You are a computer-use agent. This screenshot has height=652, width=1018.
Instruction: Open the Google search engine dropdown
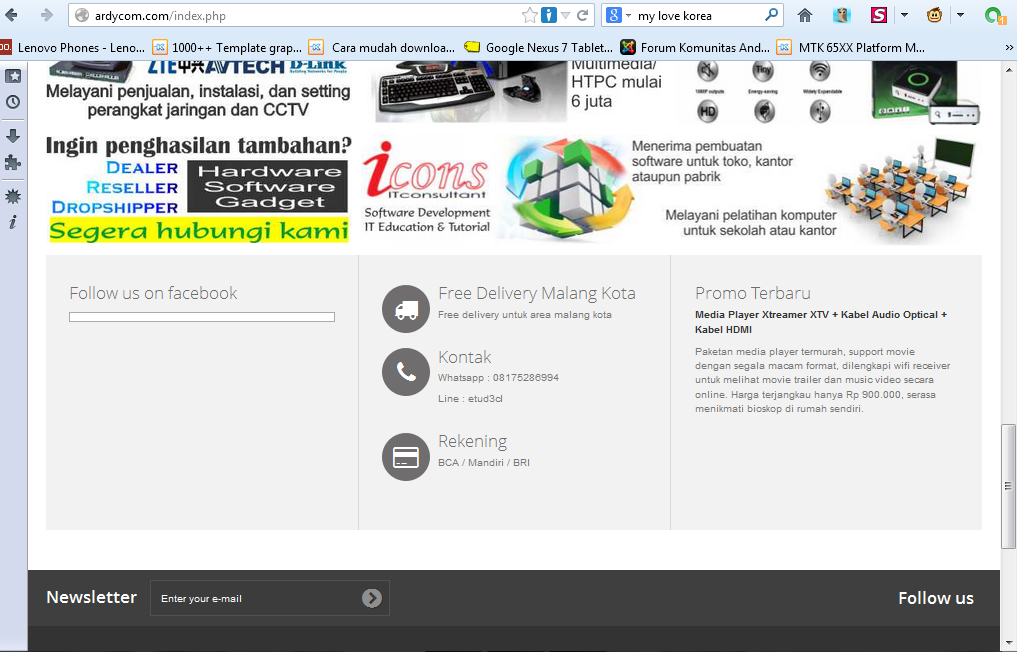616,15
